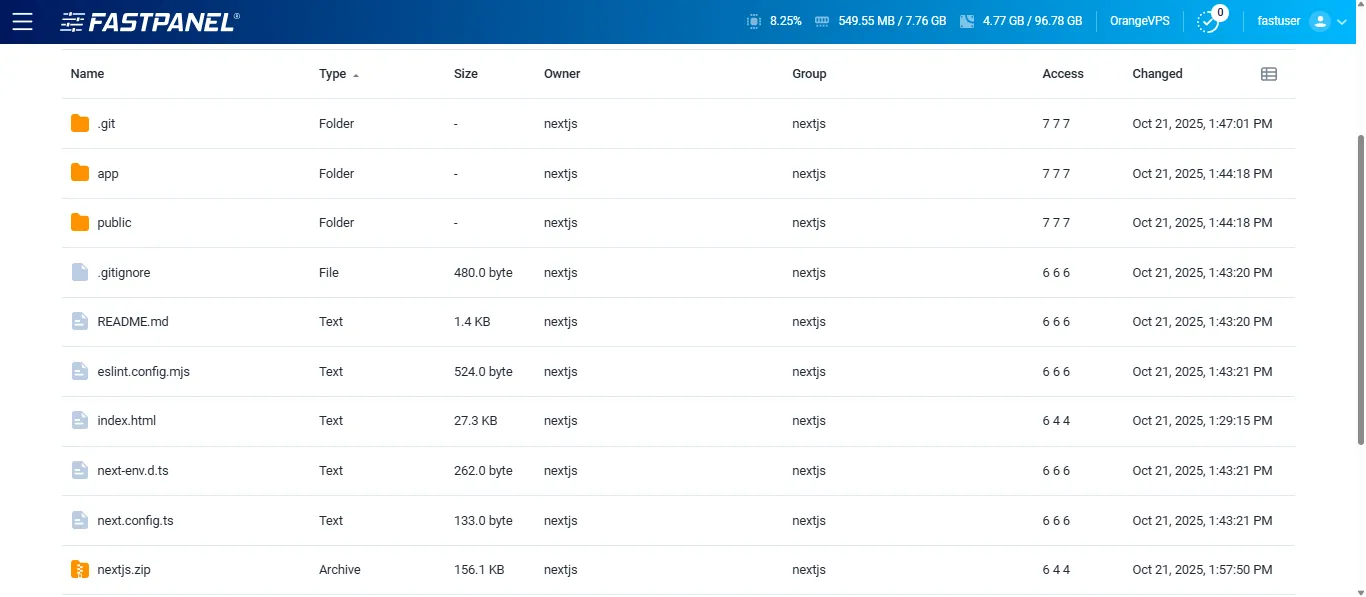The width and height of the screenshot is (1366, 597).
Task: Click the vertical scrollbar thumb
Action: point(1360,290)
